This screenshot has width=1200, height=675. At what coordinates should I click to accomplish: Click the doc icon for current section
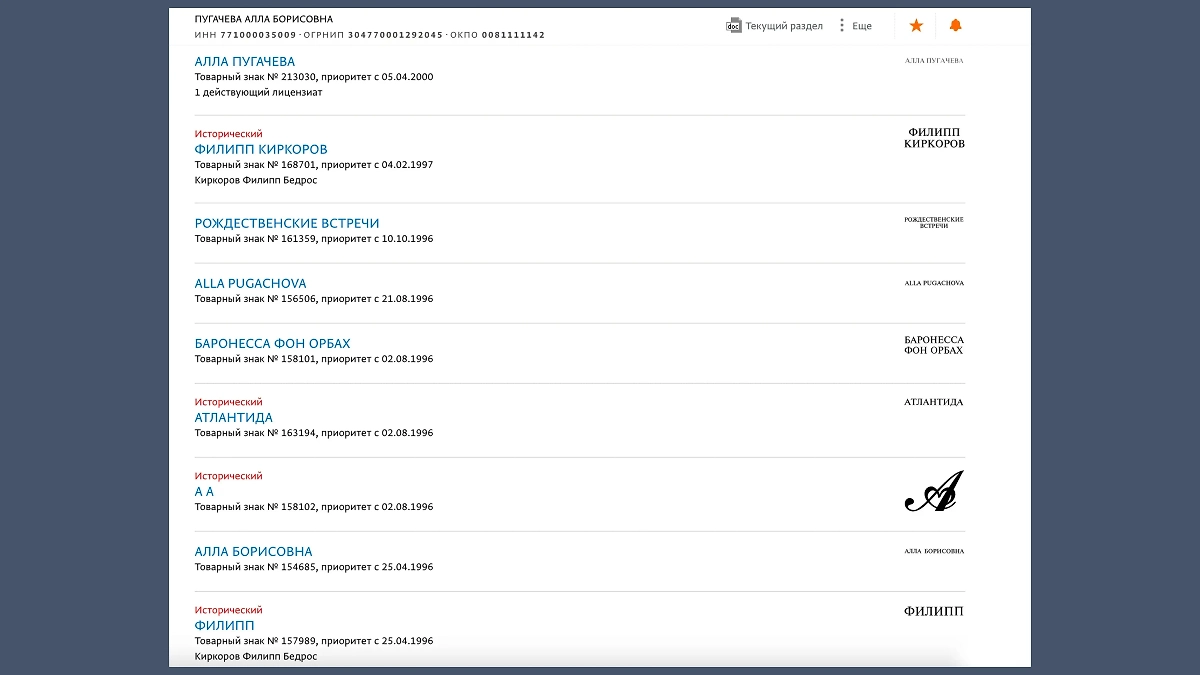coord(733,26)
